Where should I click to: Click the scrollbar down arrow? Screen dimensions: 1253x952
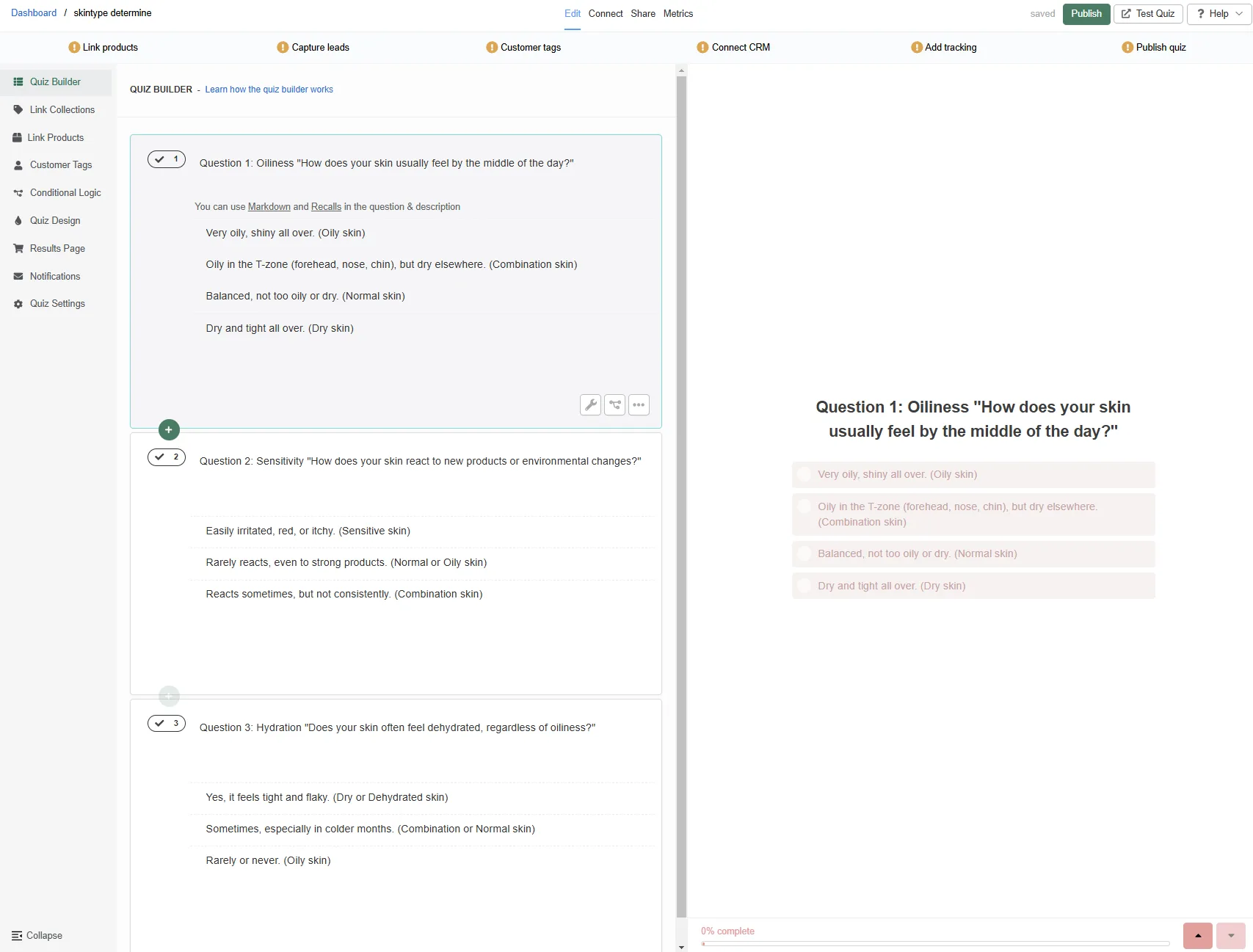click(x=681, y=947)
